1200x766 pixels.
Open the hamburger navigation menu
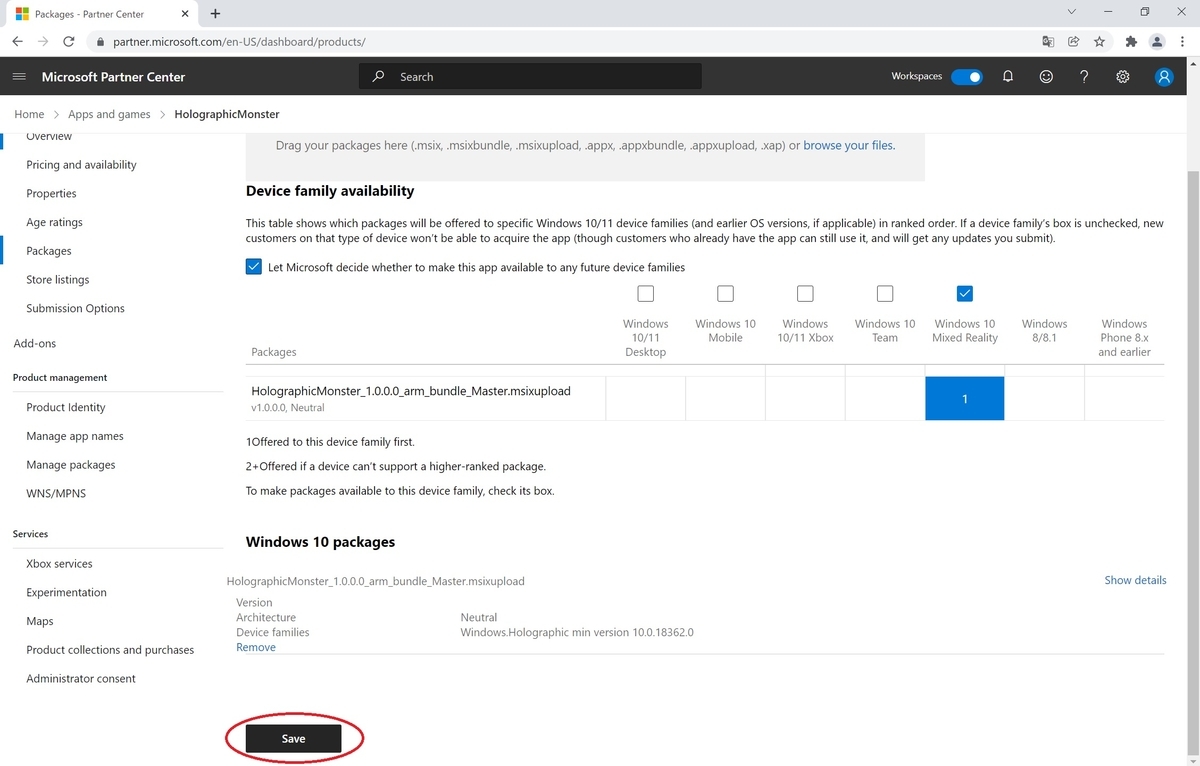tap(19, 77)
